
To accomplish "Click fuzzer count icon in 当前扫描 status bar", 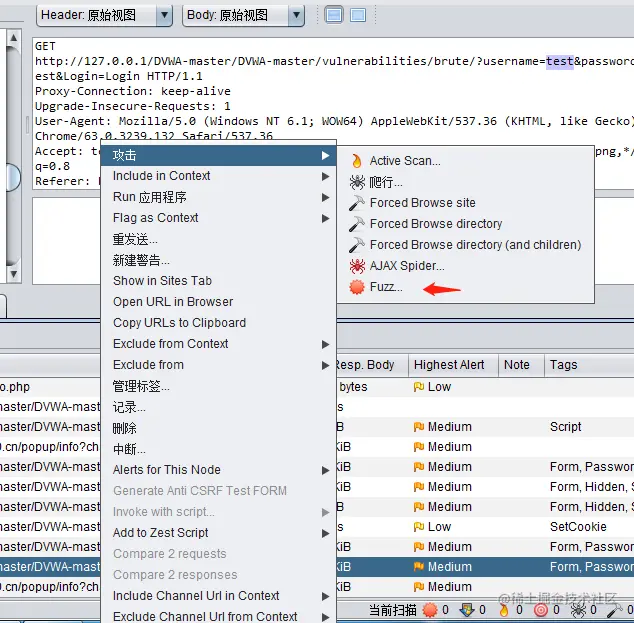I will click(430, 610).
